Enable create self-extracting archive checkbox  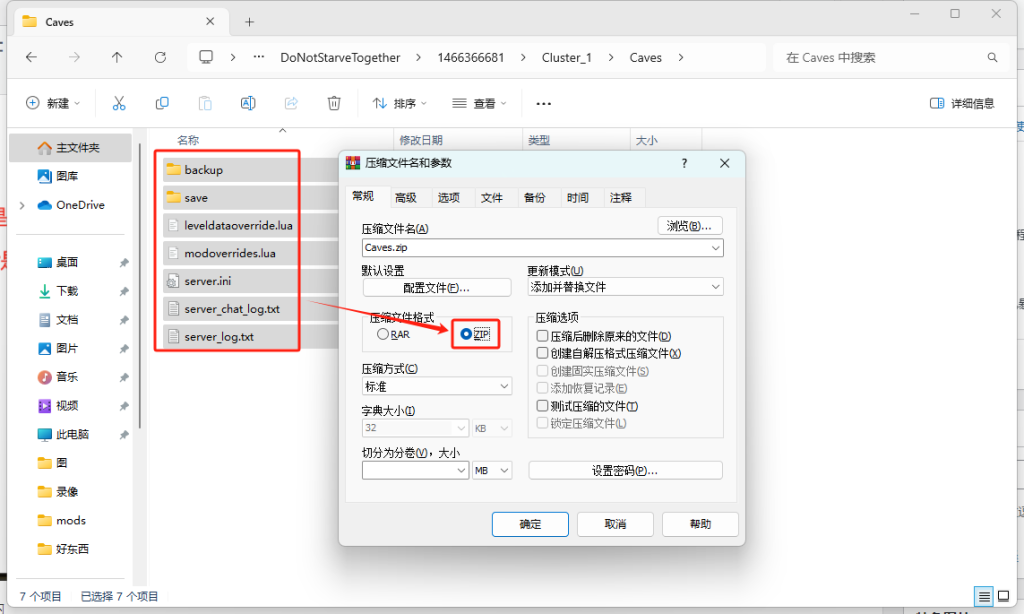coord(542,353)
